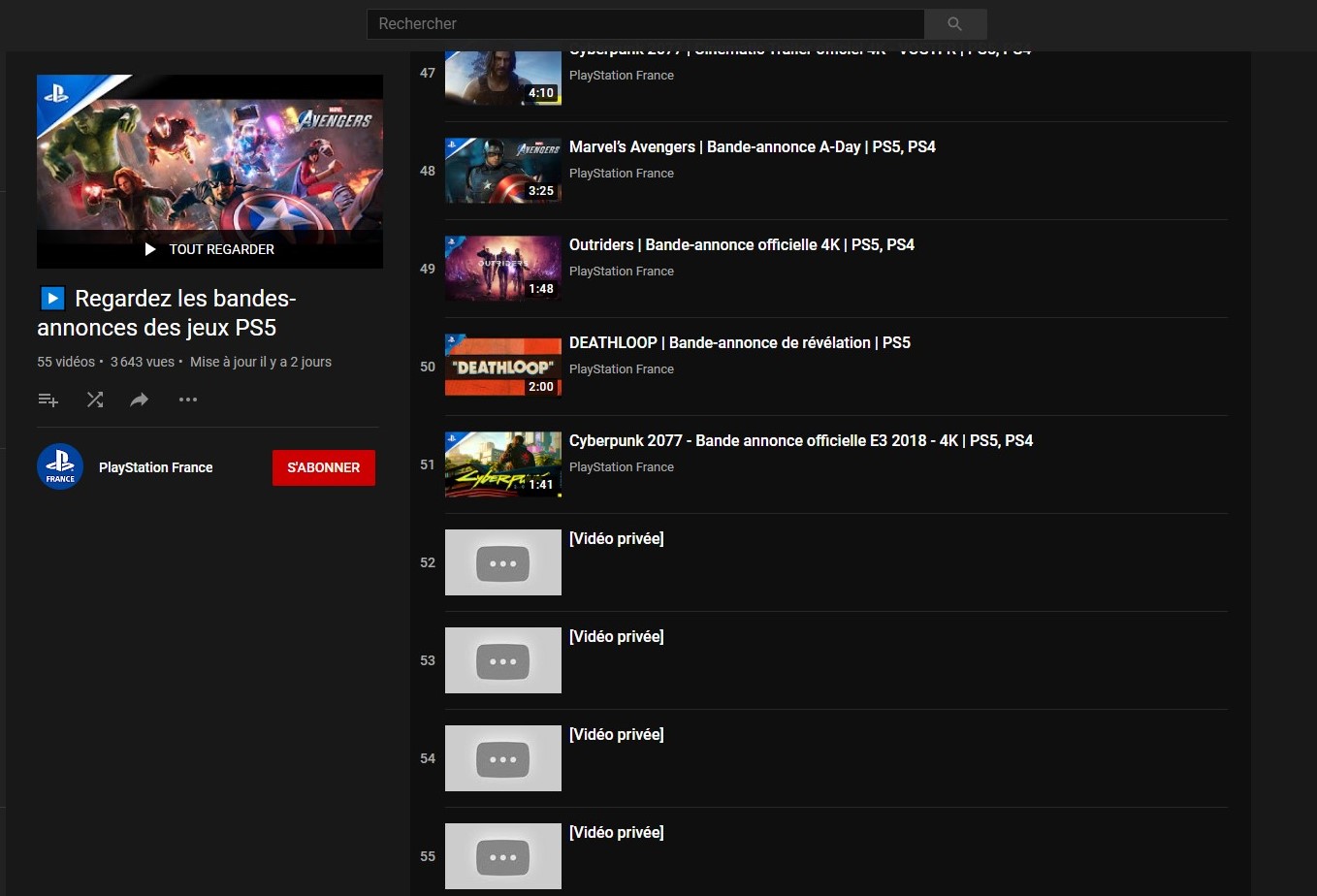The width and height of the screenshot is (1317, 896).
Task: Click Vidéo privée title at item 54
Action: [617, 734]
